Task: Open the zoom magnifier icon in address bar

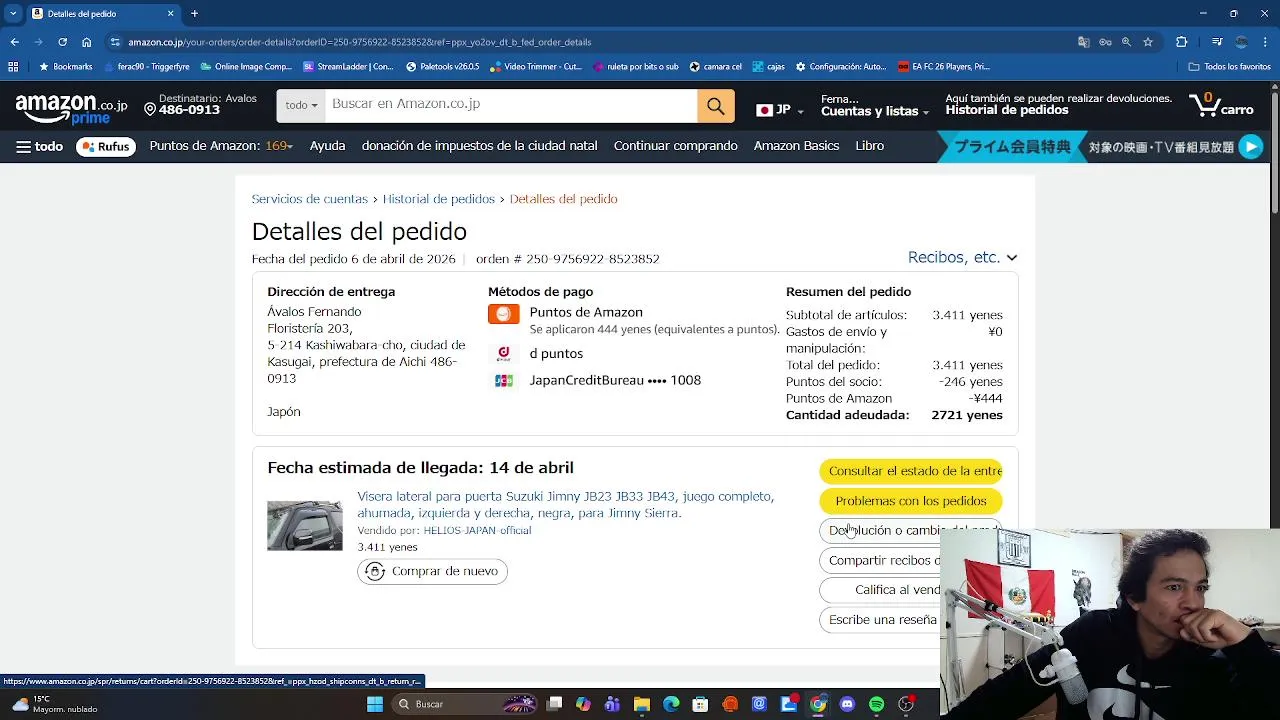Action: click(1126, 42)
